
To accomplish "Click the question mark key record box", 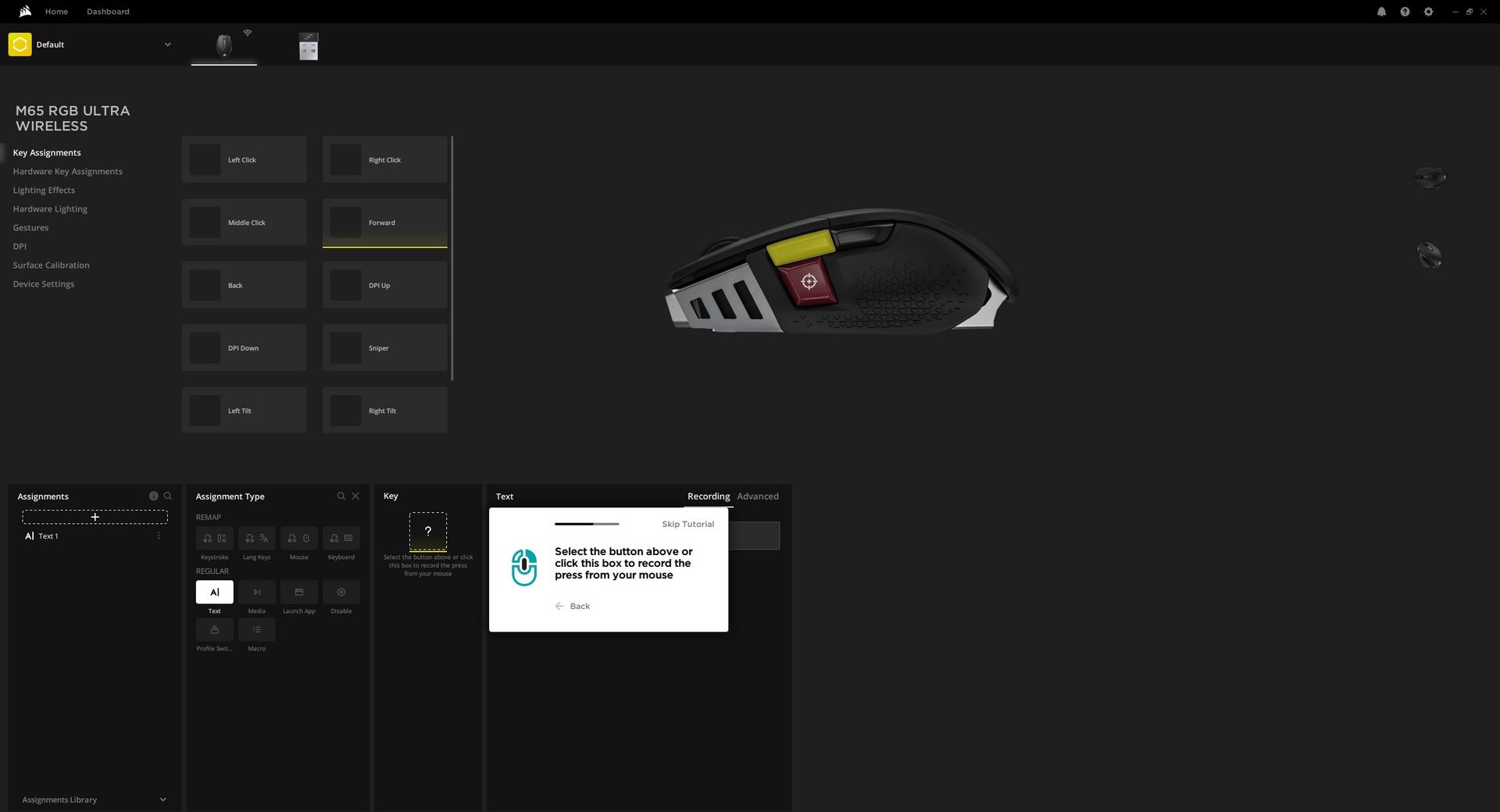I will (427, 531).
